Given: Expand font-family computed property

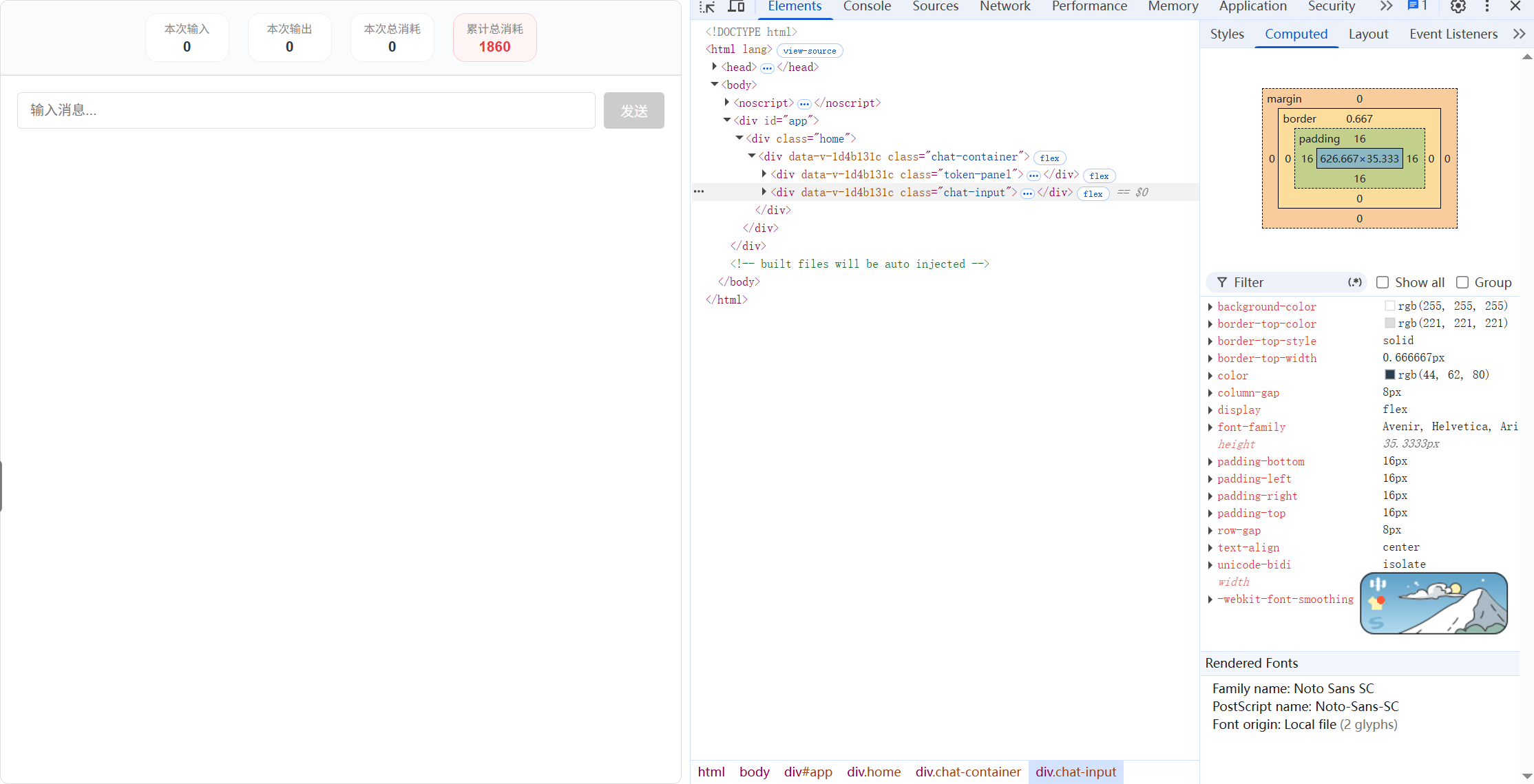Looking at the screenshot, I should click(1210, 427).
